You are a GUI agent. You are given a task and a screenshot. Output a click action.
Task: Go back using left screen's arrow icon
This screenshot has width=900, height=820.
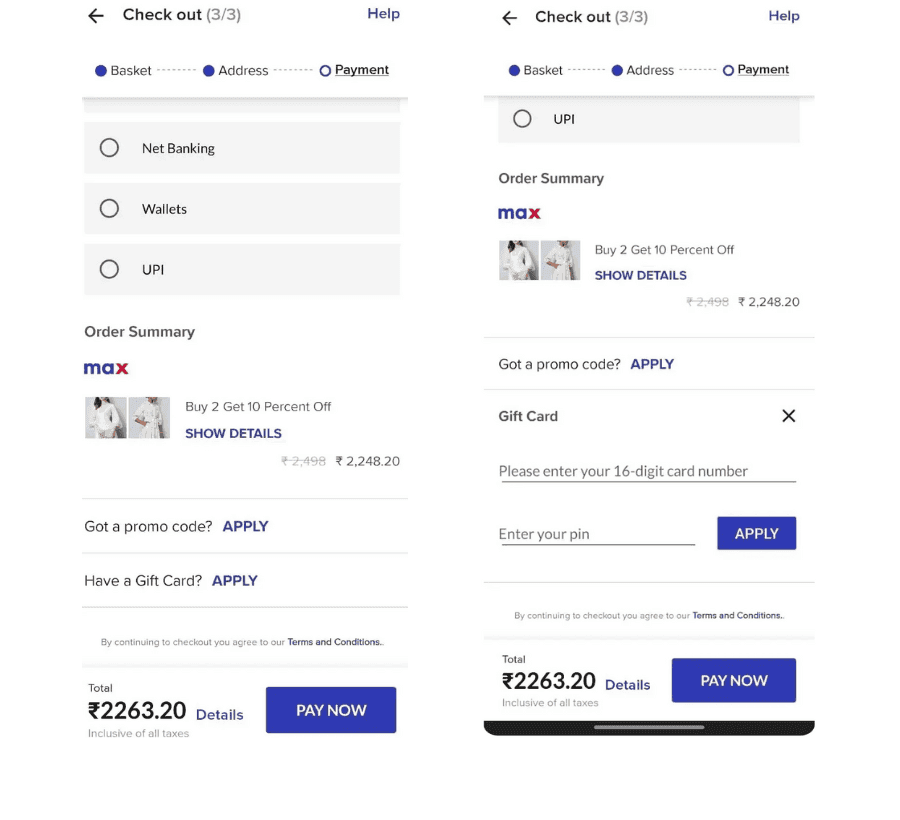pyautogui.click(x=96, y=15)
